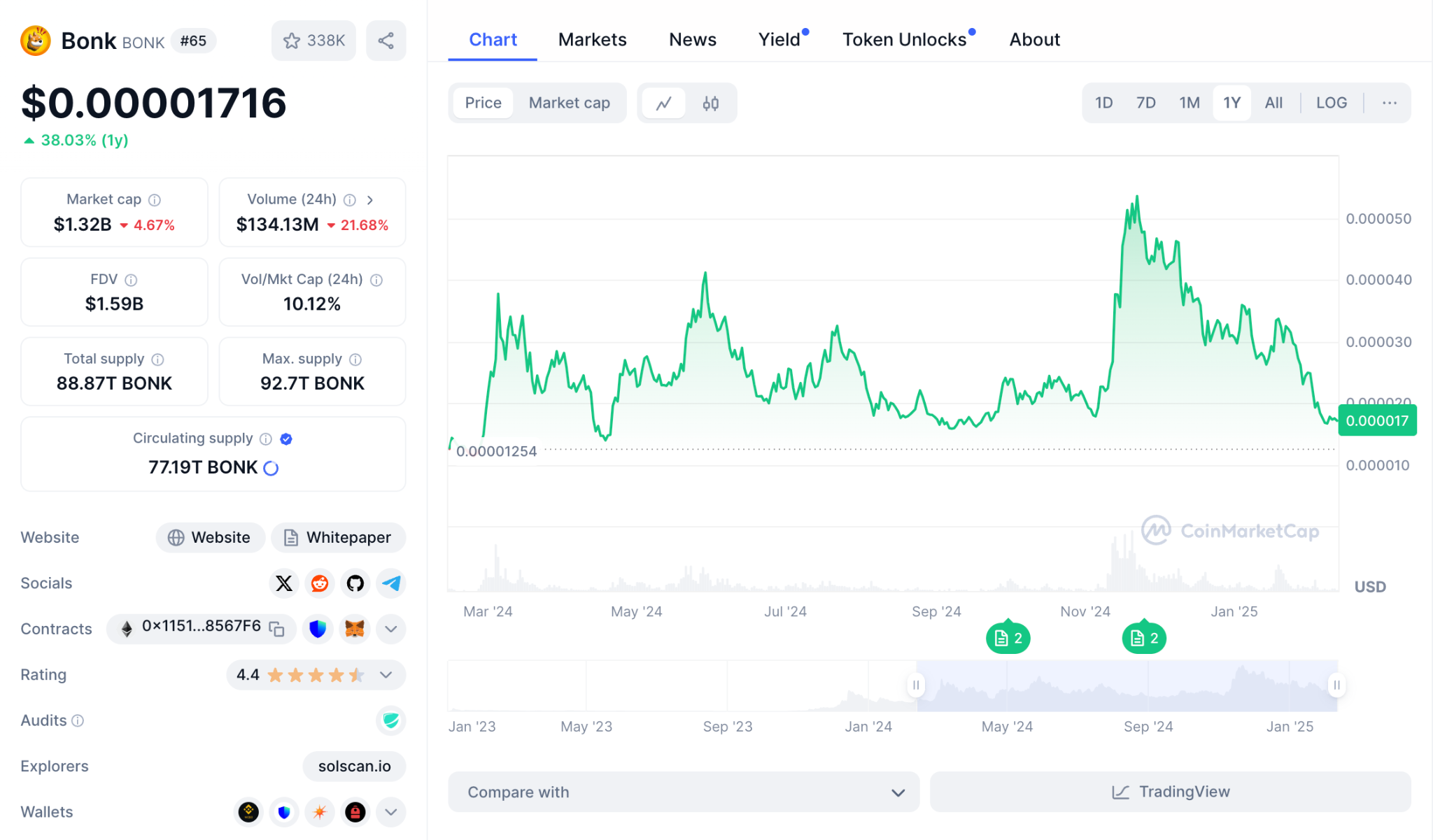Set chart range to 1Y

(1232, 104)
